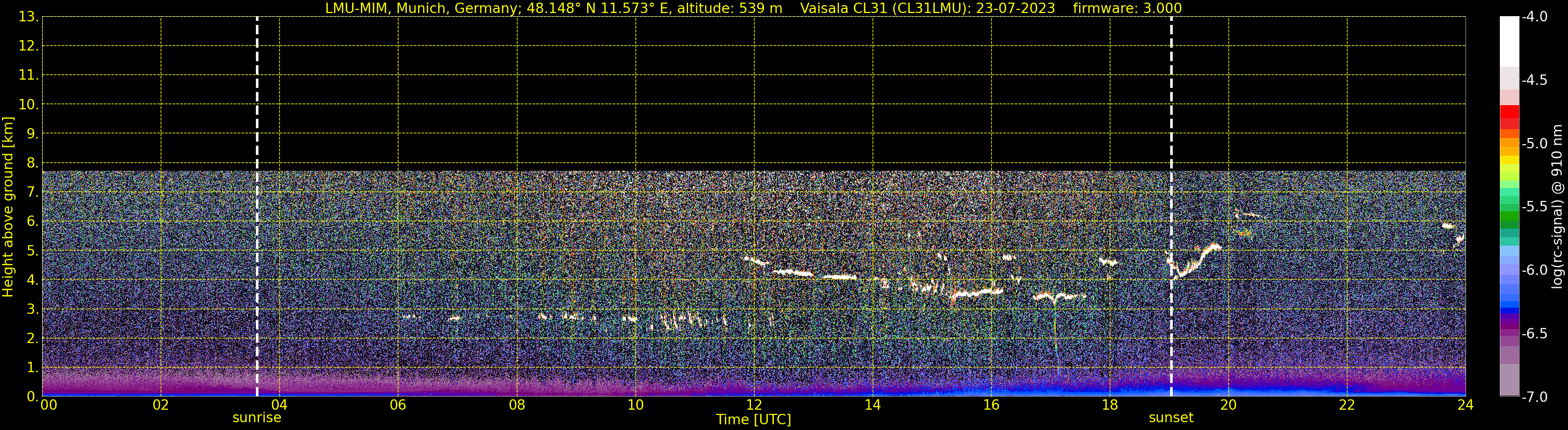The width and height of the screenshot is (1568, 430).
Task: Click the '6.' height tick label
Action: 32,222
